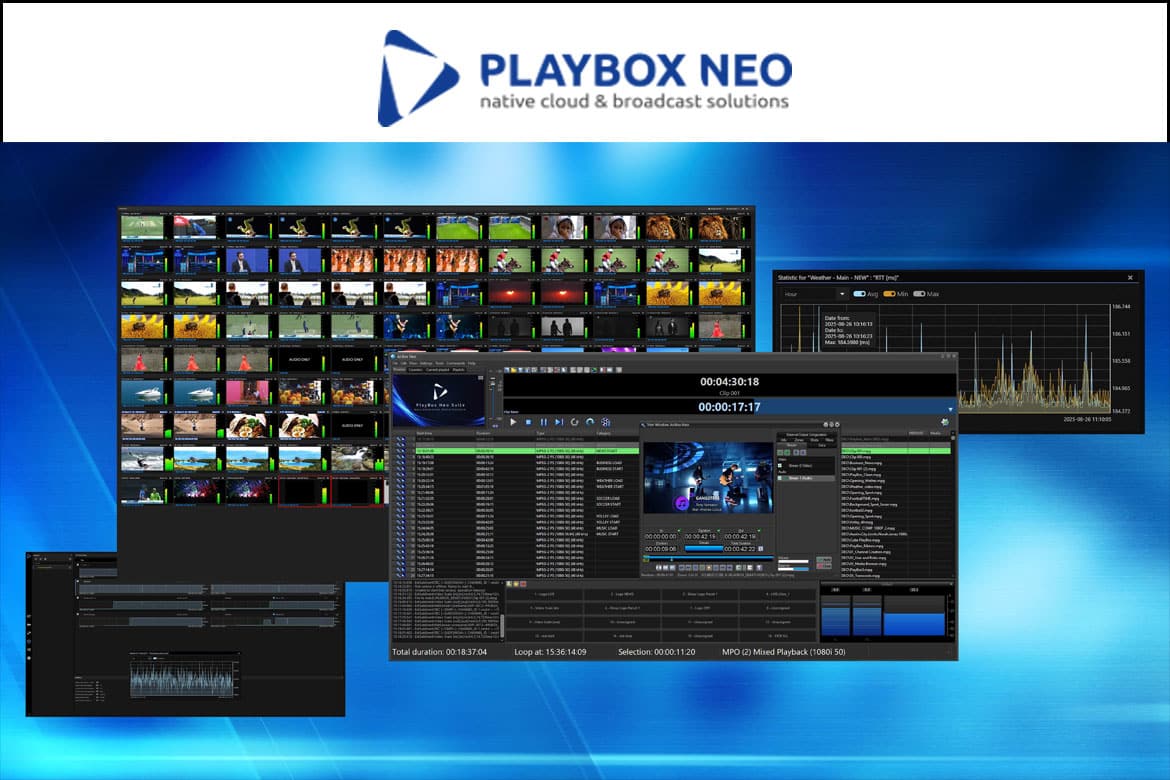Image resolution: width=1170 pixels, height=780 pixels.
Task: Toggle the Max series switch in Statistic window
Action: point(919,294)
